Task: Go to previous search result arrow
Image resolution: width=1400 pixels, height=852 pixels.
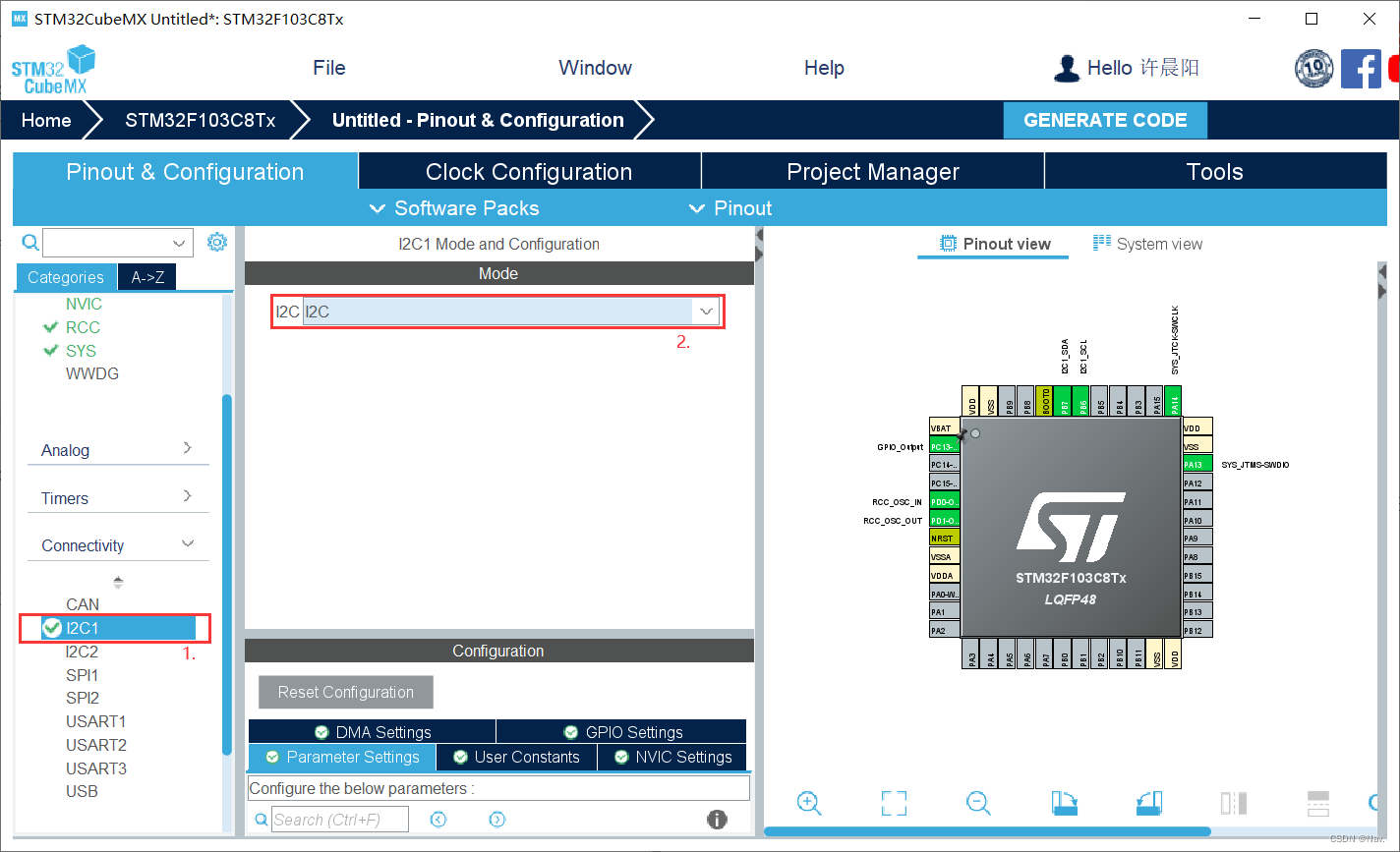Action: pos(438,820)
